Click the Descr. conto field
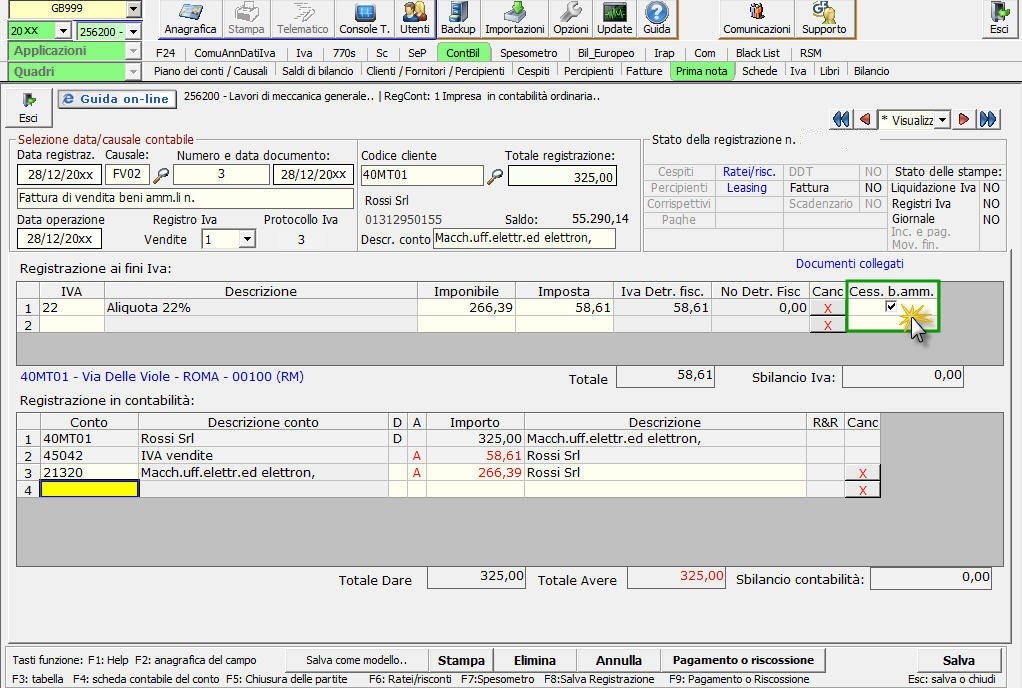Viewport: 1022px width, 688px height. tap(523, 238)
